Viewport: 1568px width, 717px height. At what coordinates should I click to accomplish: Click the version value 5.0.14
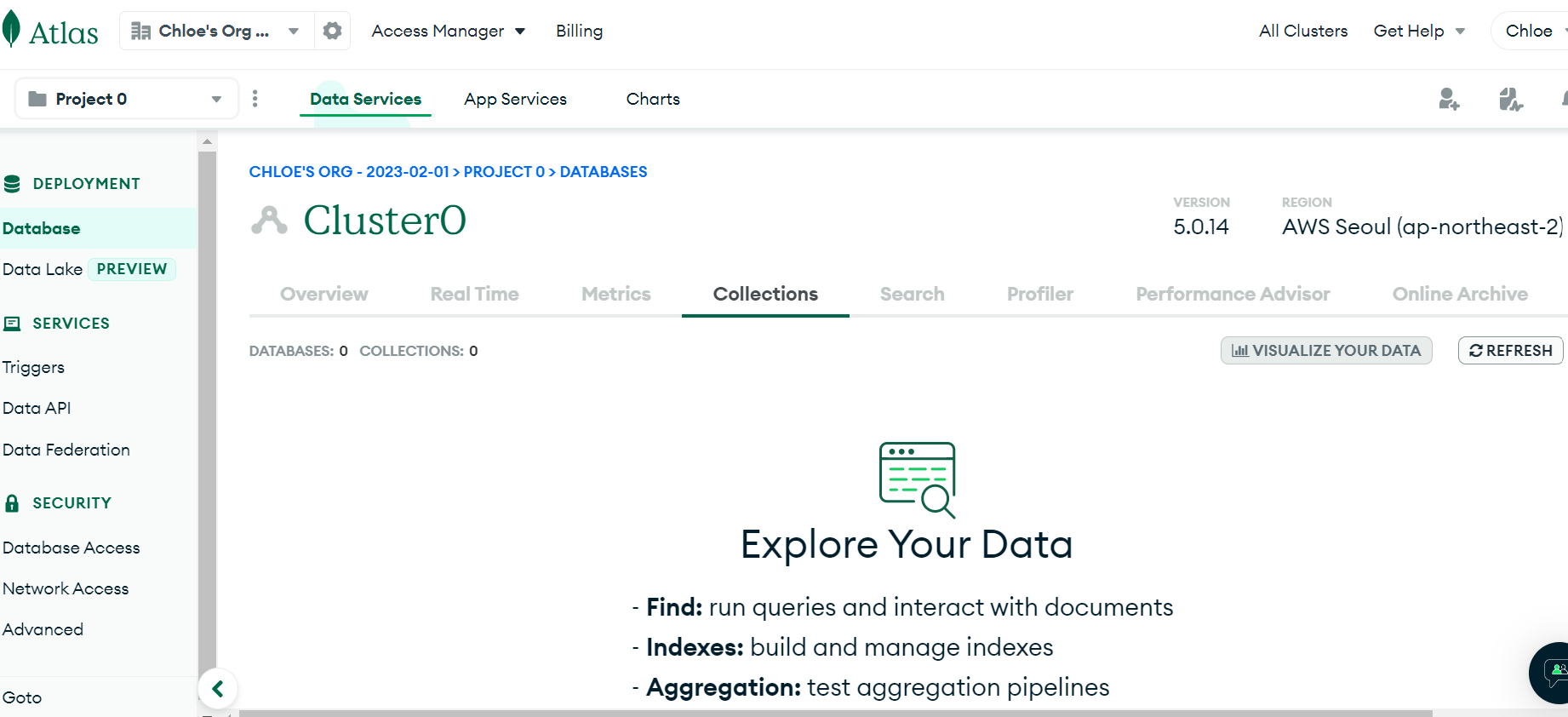coord(1201,227)
